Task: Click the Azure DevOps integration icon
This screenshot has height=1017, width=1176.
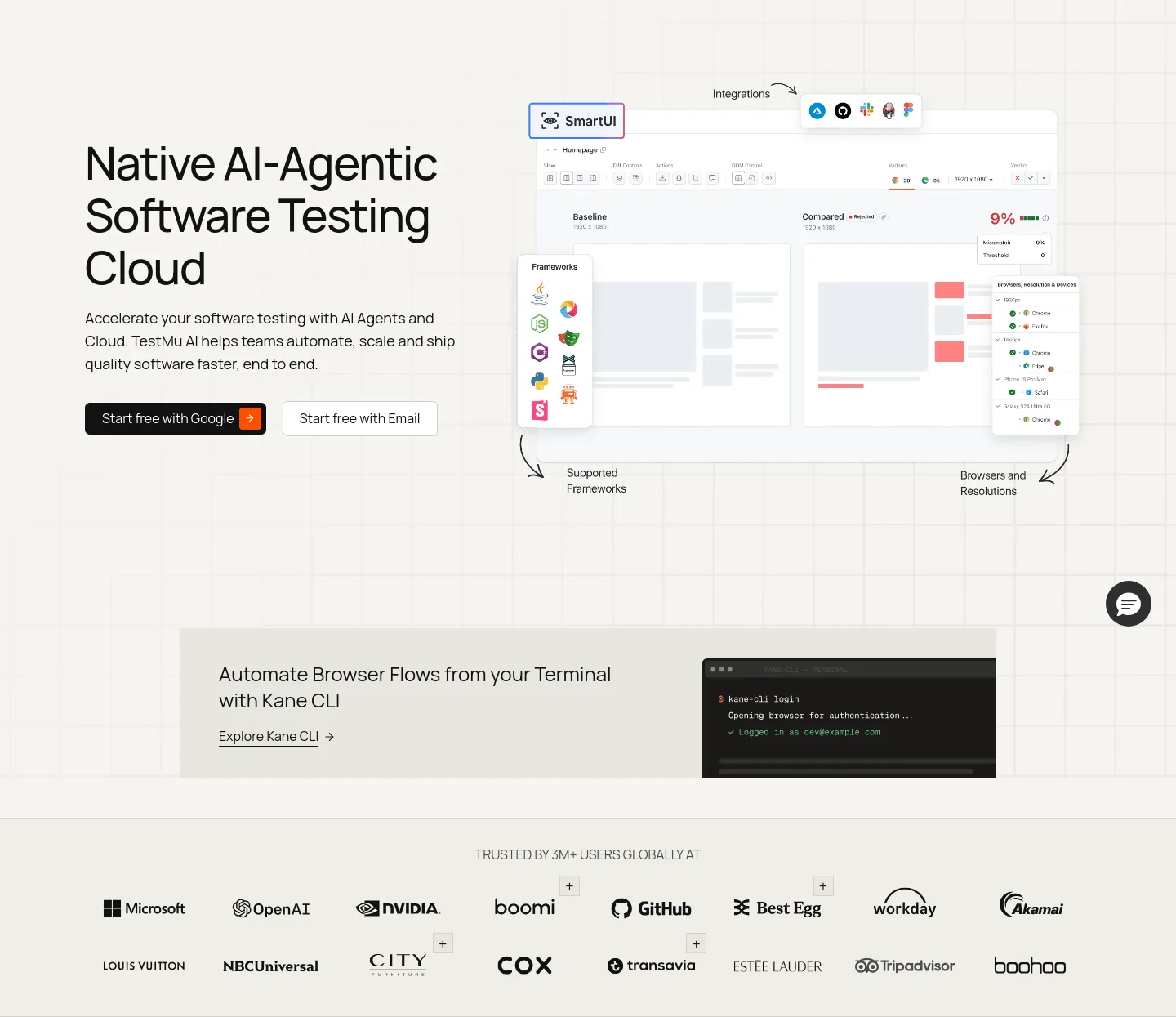Action: point(817,111)
